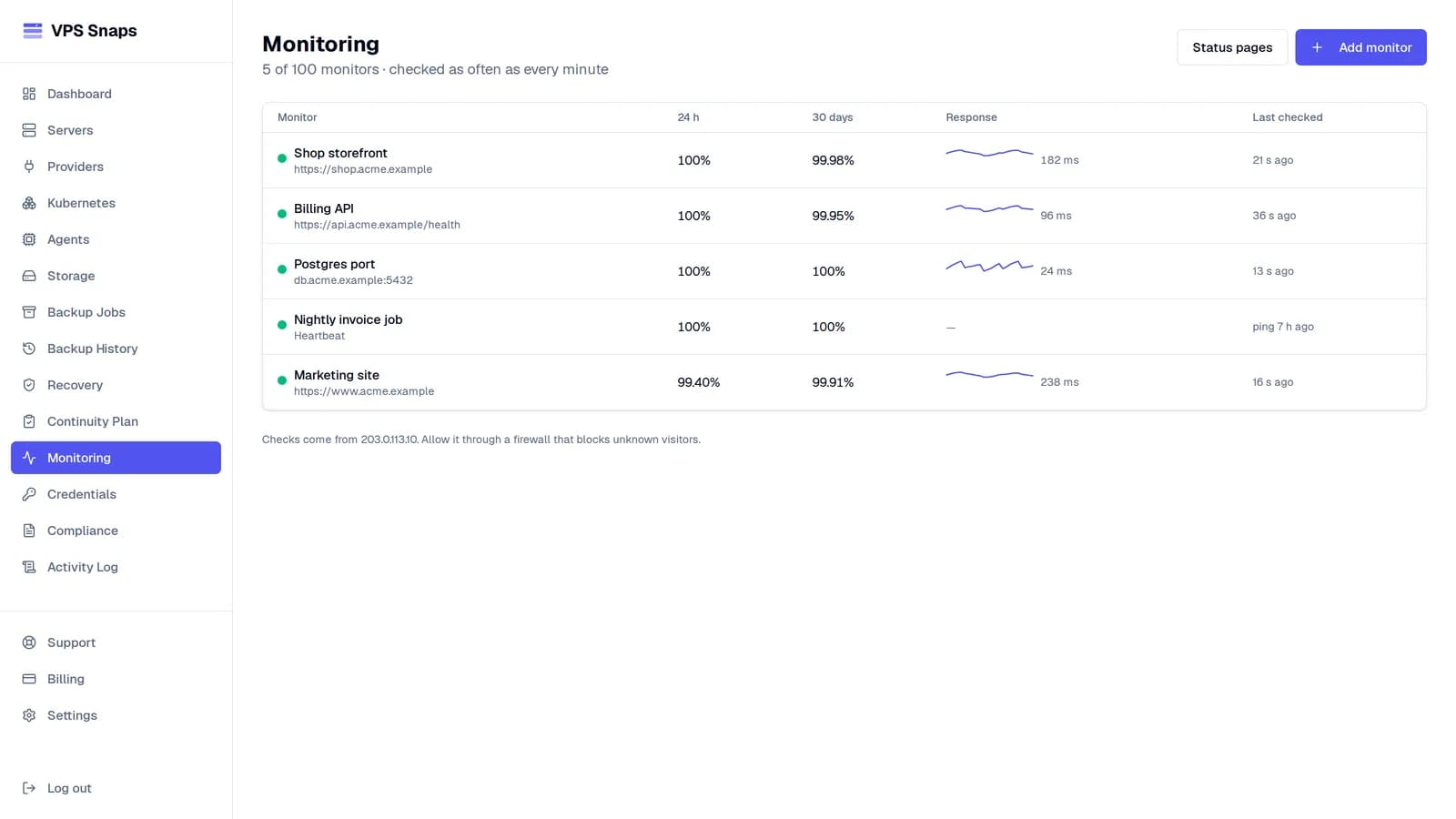
Task: Click the Activity Log scroll icon
Action: coord(29,567)
